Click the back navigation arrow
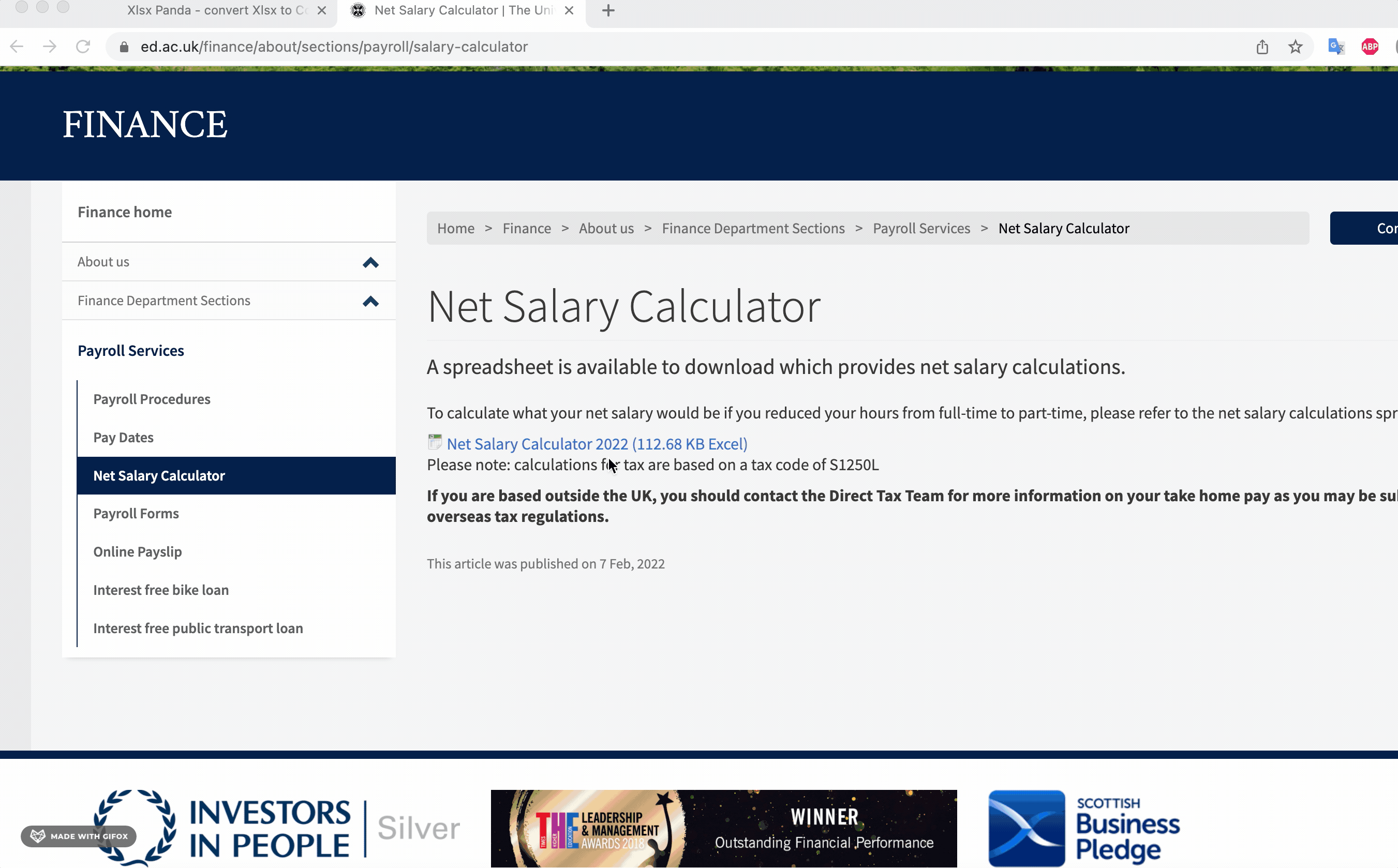The image size is (1398, 868). [17, 47]
